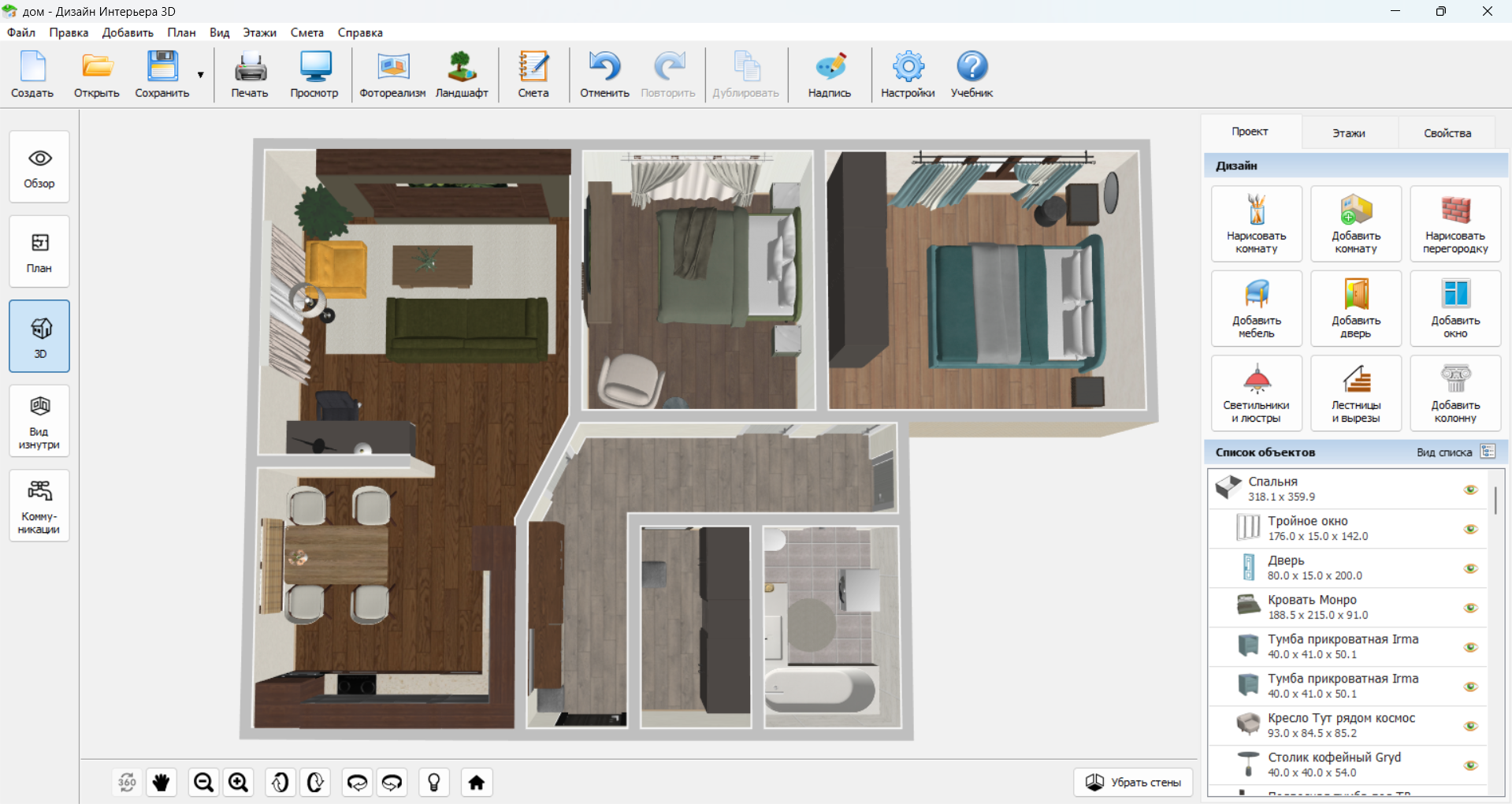Click the Убрать стены button
1512x804 pixels.
(1133, 782)
